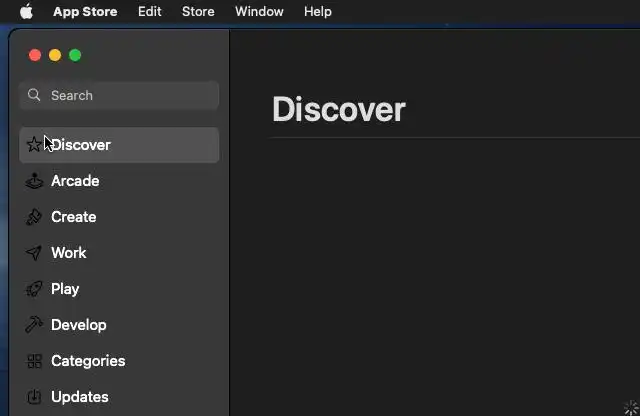Open the Edit menu

[x=149, y=11]
